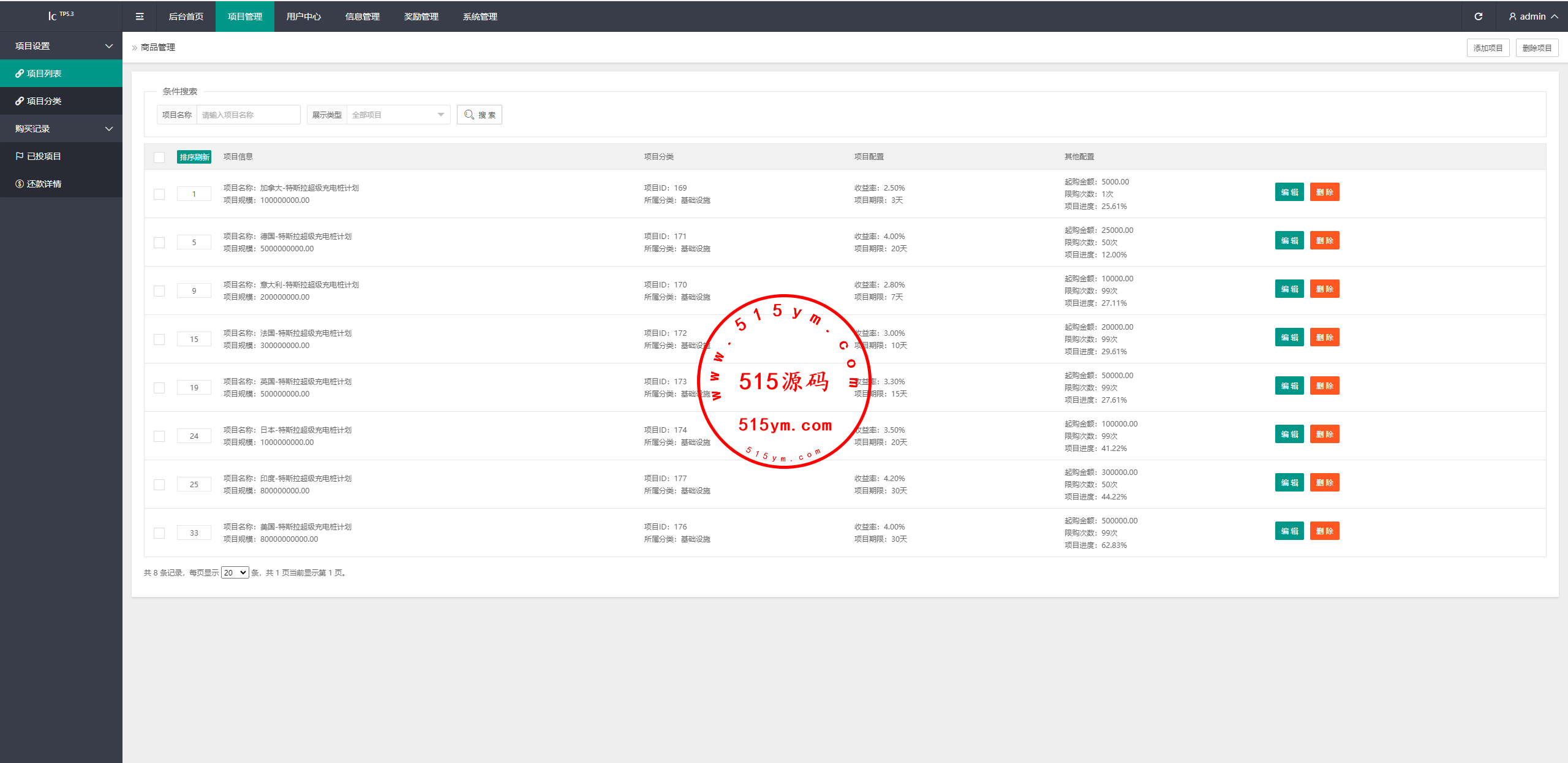Open 已投项目 flag icon item
The height and width of the screenshot is (763, 1568).
click(x=20, y=156)
